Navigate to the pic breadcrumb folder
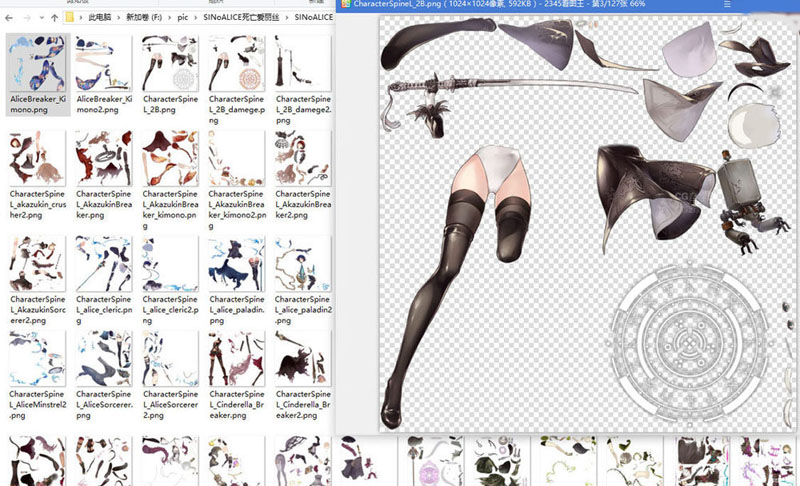Image resolution: width=800 pixels, height=486 pixels. [x=183, y=17]
